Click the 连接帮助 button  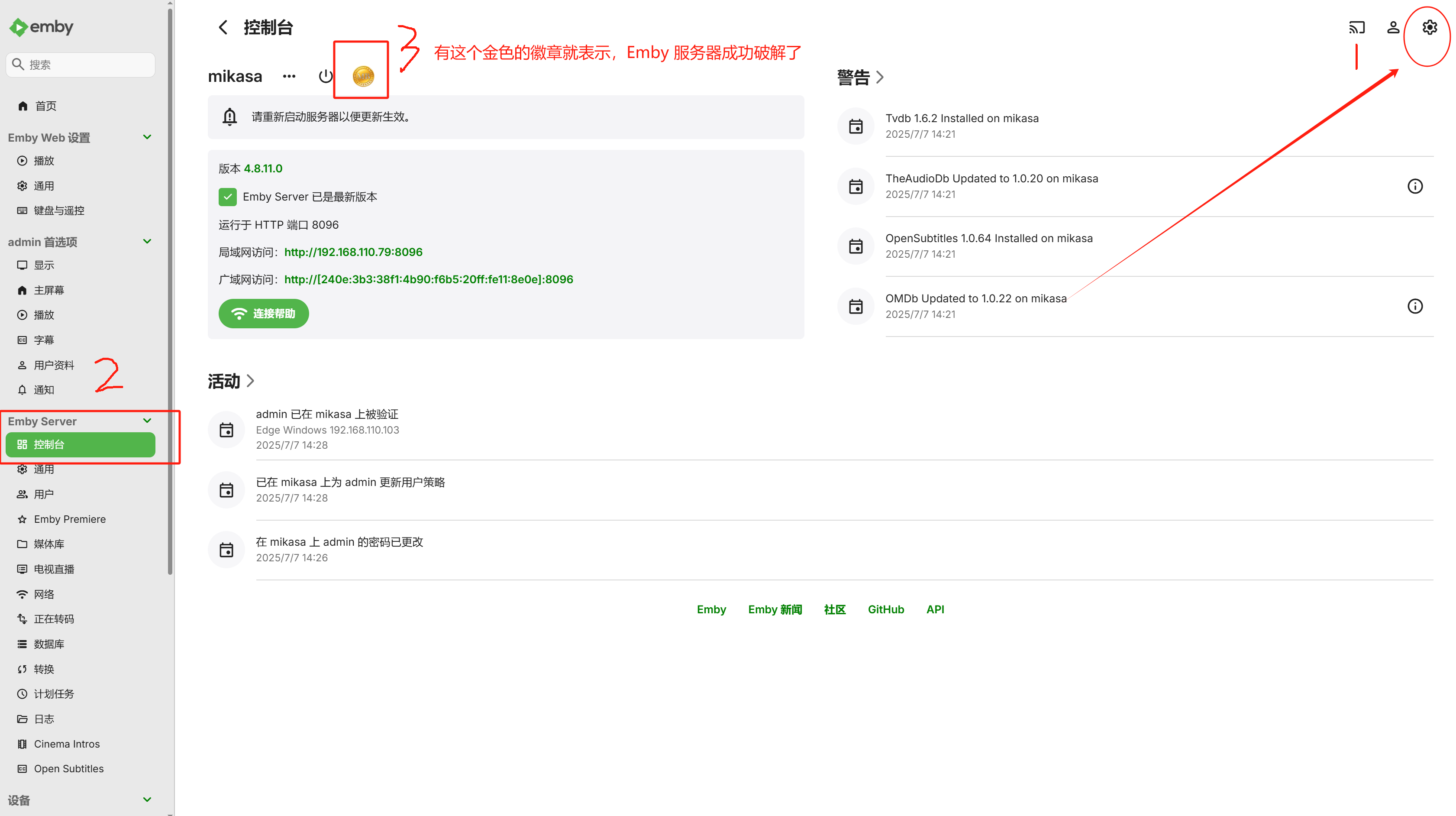tap(263, 313)
